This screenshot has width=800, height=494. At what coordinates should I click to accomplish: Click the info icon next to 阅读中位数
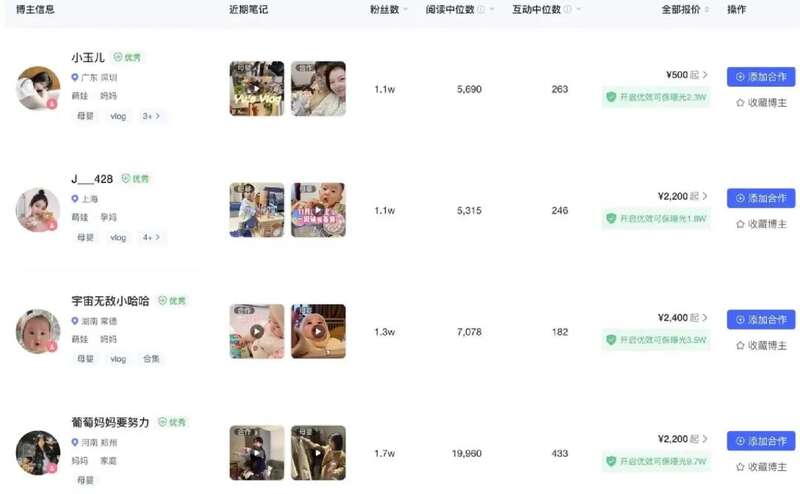tap(481, 10)
